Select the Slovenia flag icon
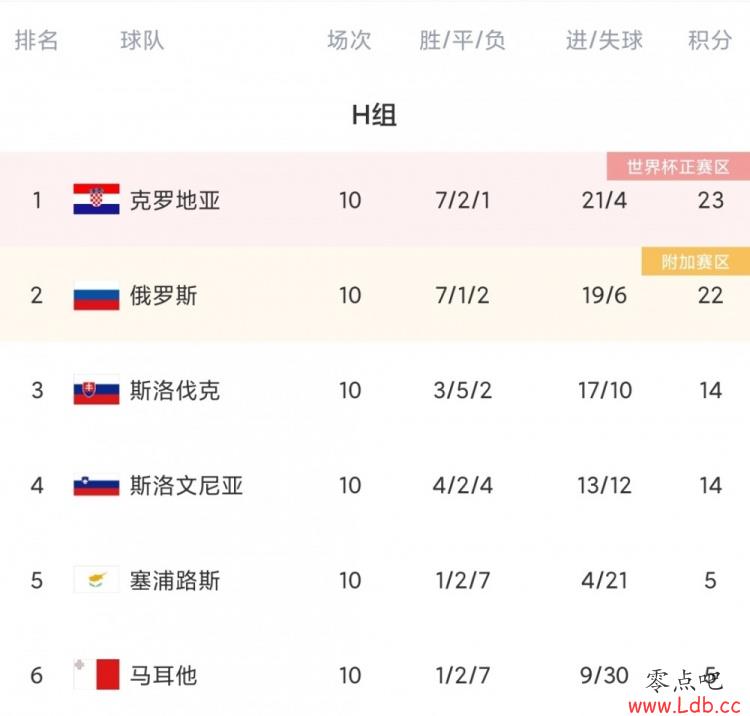Image resolution: width=750 pixels, height=716 pixels. (96, 485)
